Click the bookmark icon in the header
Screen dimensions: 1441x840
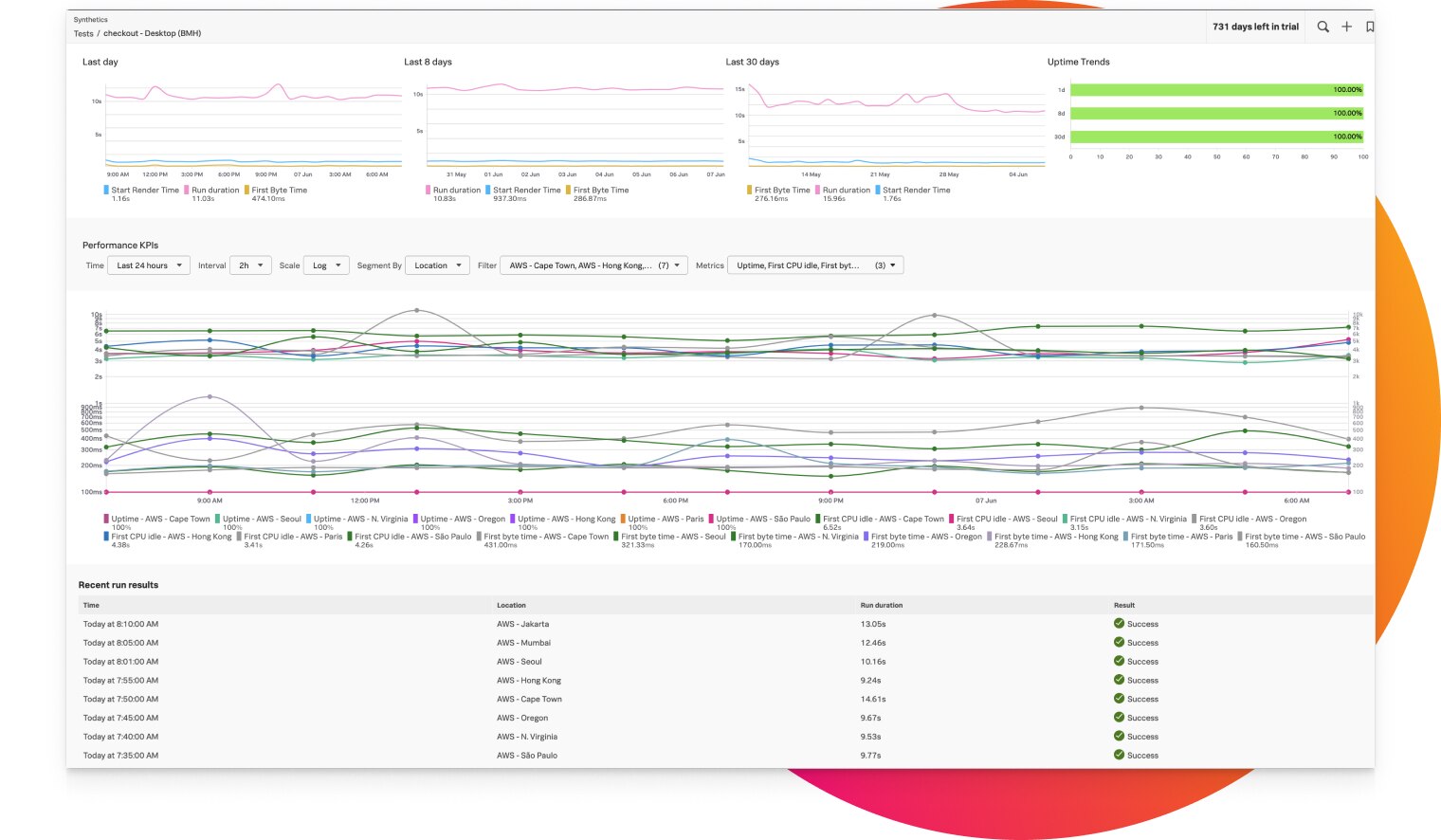(1370, 27)
